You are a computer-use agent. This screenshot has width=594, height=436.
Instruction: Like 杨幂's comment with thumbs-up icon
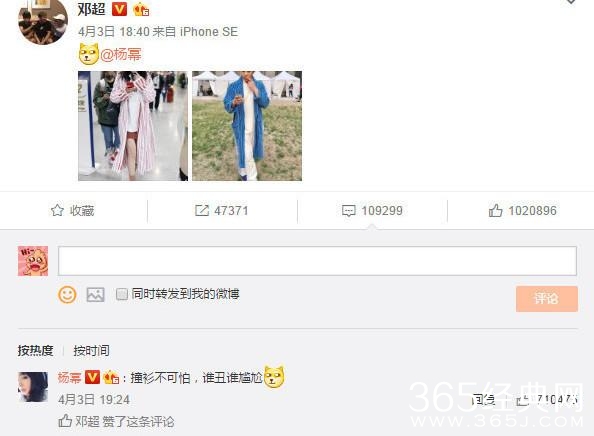[x=523, y=399]
